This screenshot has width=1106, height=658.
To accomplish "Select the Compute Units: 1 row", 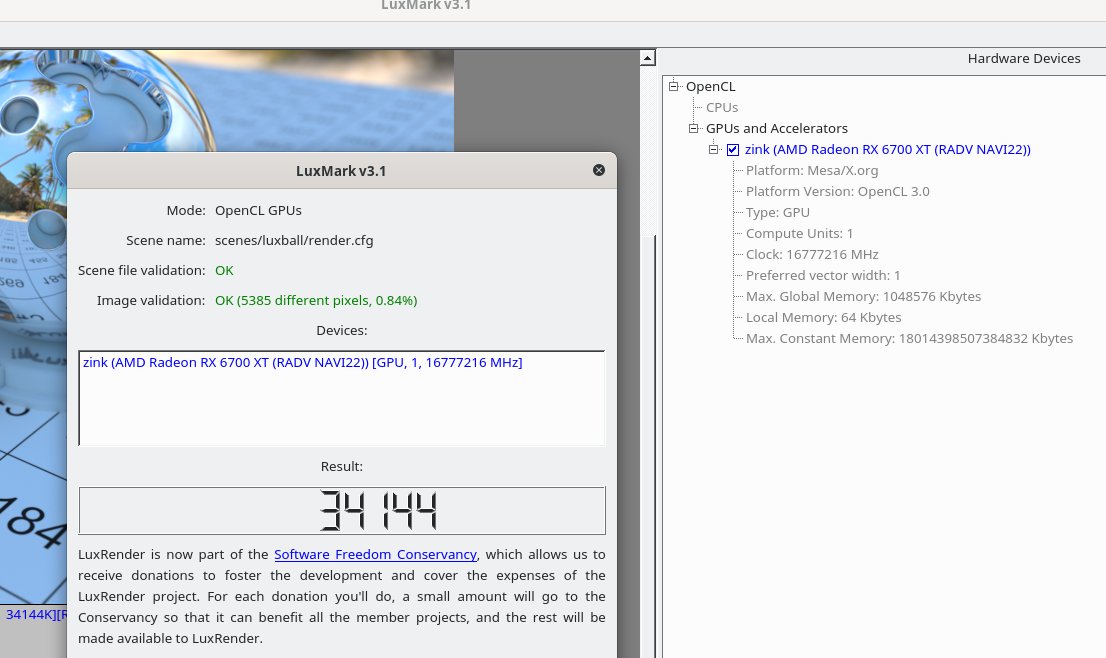I will (x=799, y=233).
